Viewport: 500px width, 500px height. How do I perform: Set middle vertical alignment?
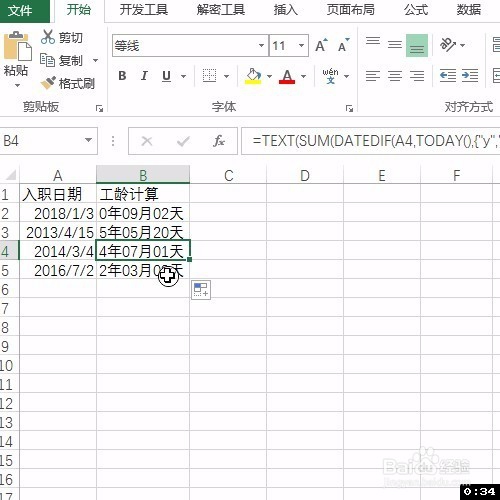(395, 45)
